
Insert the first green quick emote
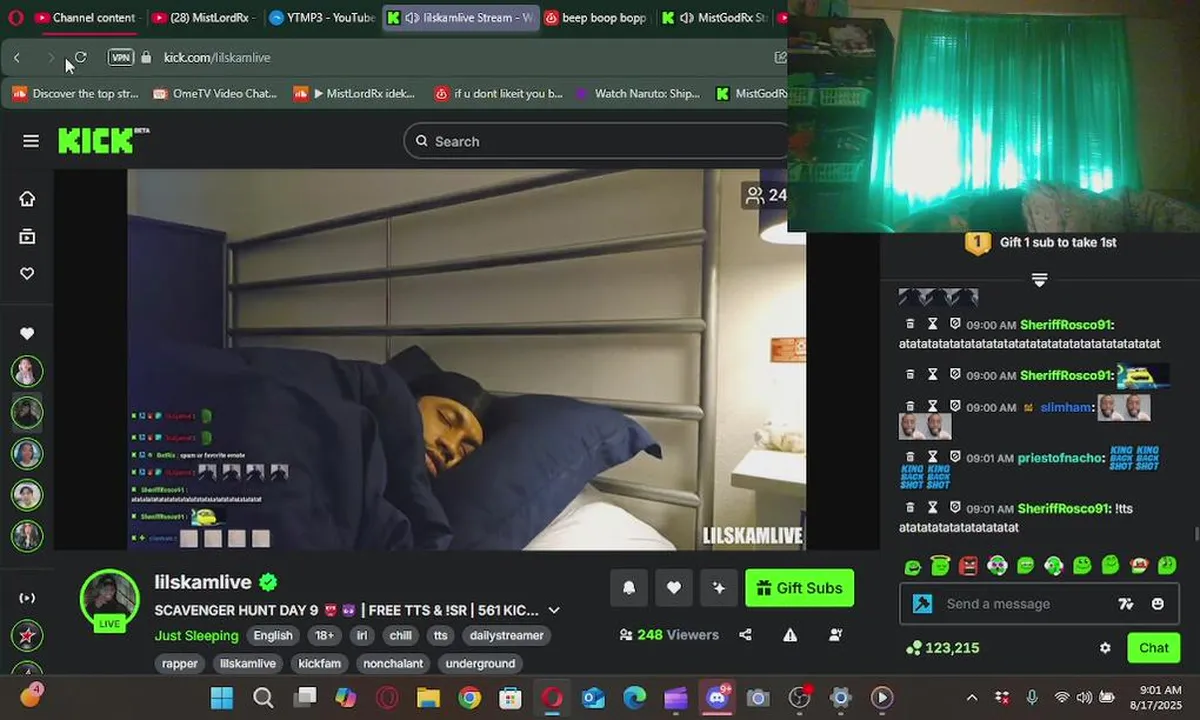coord(912,566)
